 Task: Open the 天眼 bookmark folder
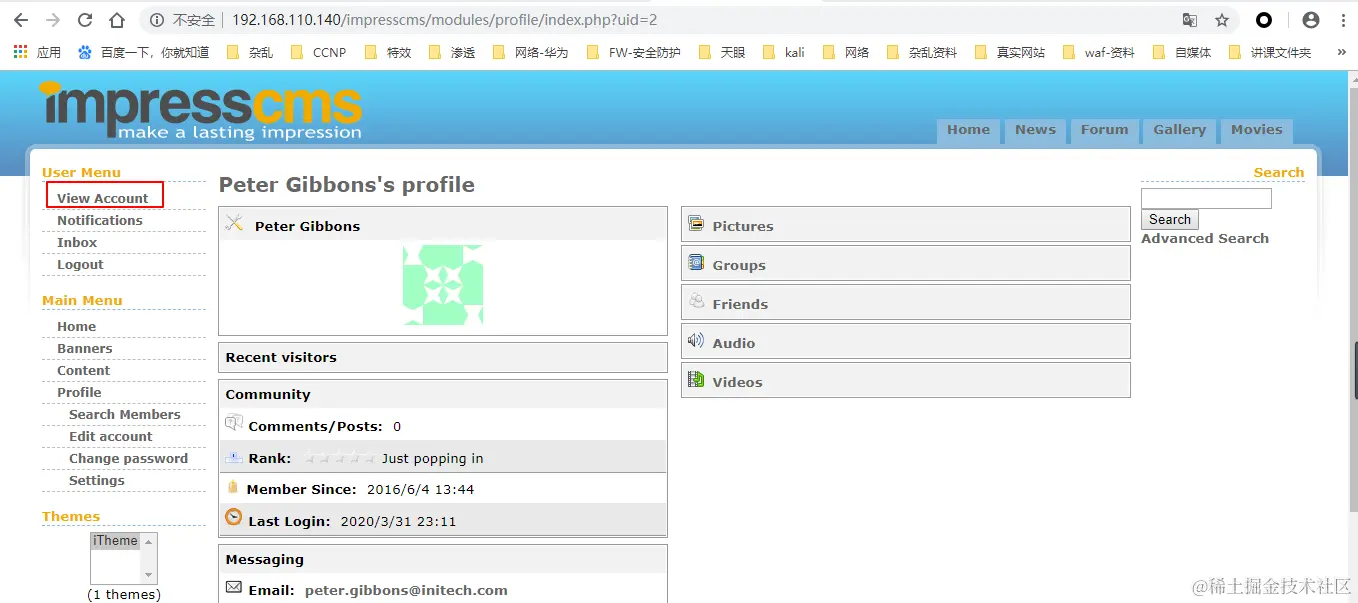tap(722, 52)
